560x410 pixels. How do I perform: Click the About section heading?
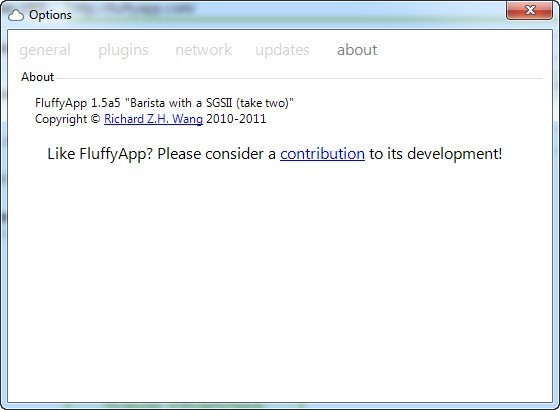point(38,77)
